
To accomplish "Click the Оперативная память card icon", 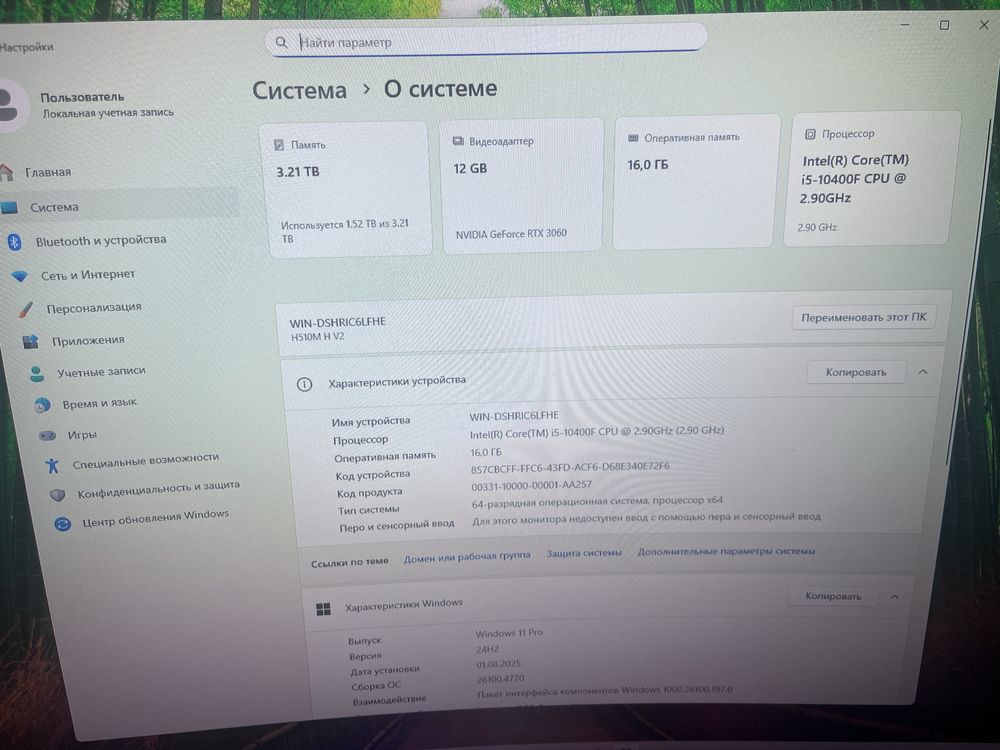I will pos(633,138).
